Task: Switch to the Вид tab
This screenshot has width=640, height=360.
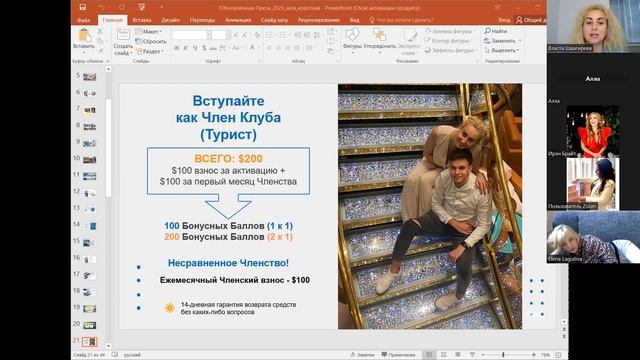Action: tap(354, 20)
